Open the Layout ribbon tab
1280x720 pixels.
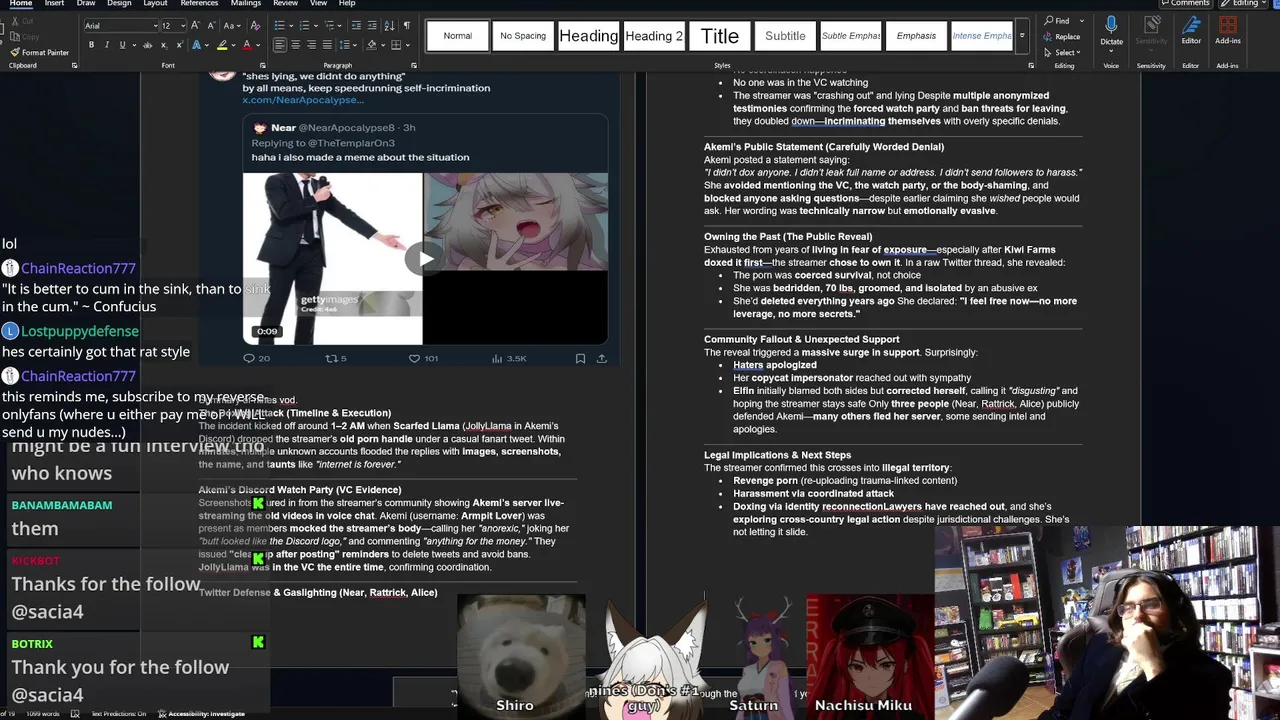[155, 3]
